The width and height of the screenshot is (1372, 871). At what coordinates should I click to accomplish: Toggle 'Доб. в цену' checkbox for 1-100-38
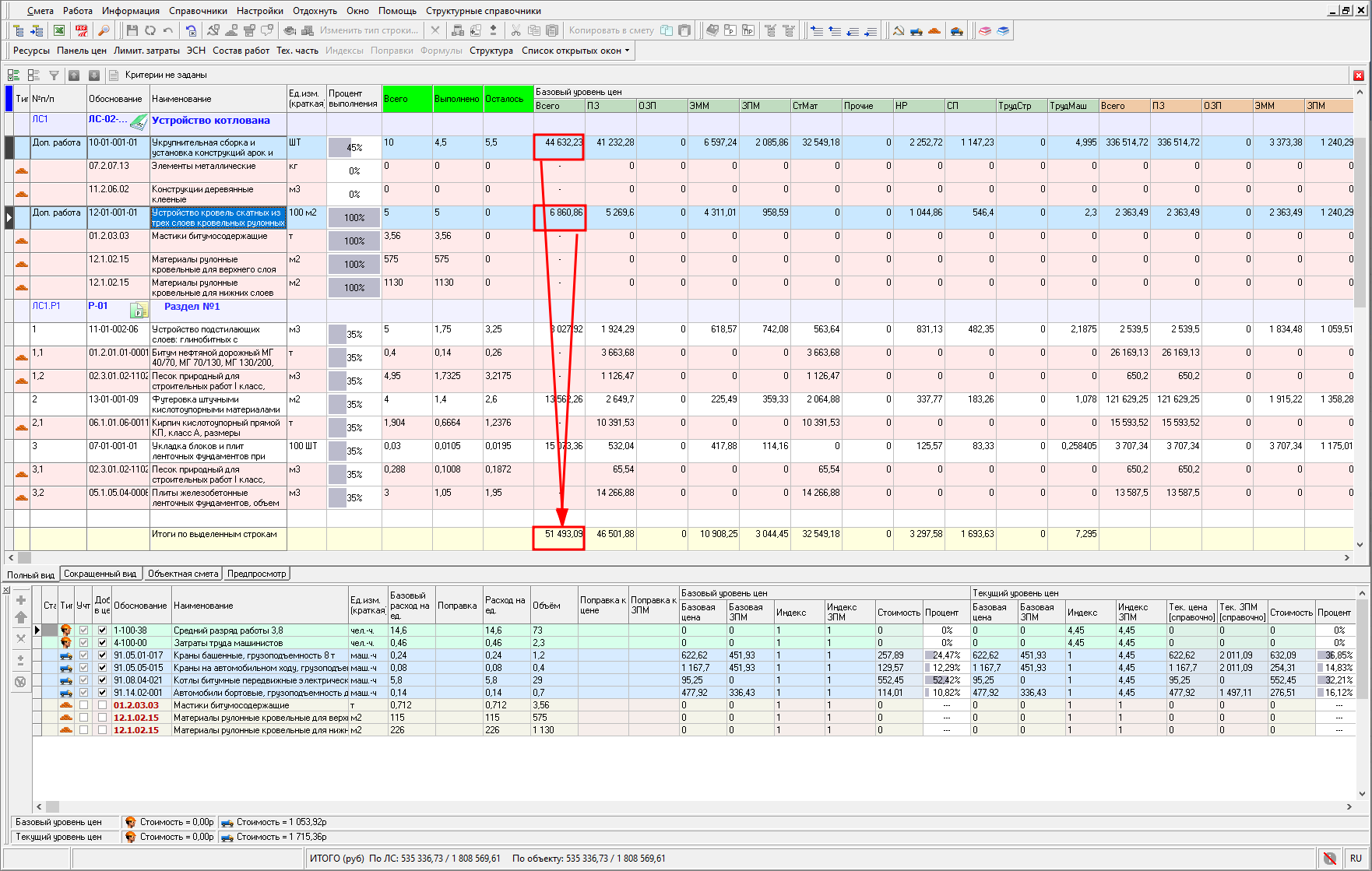click(x=102, y=630)
